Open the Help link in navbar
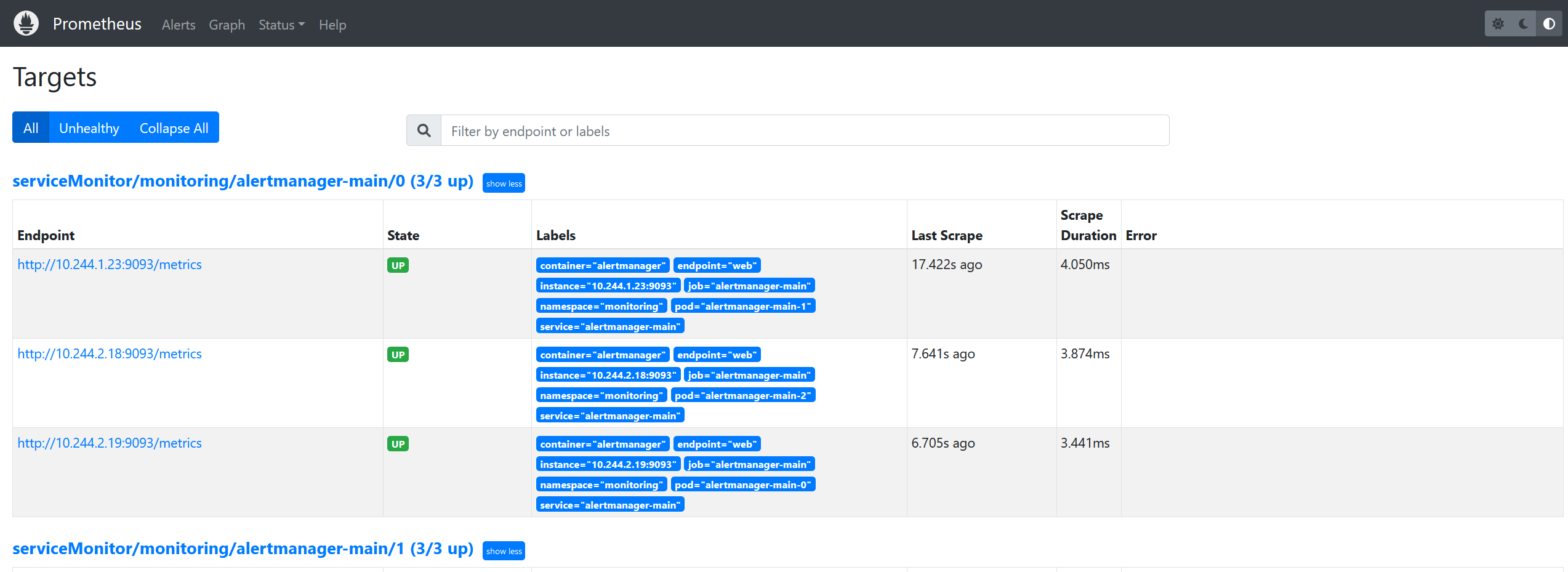The image size is (1568, 572). [x=332, y=25]
